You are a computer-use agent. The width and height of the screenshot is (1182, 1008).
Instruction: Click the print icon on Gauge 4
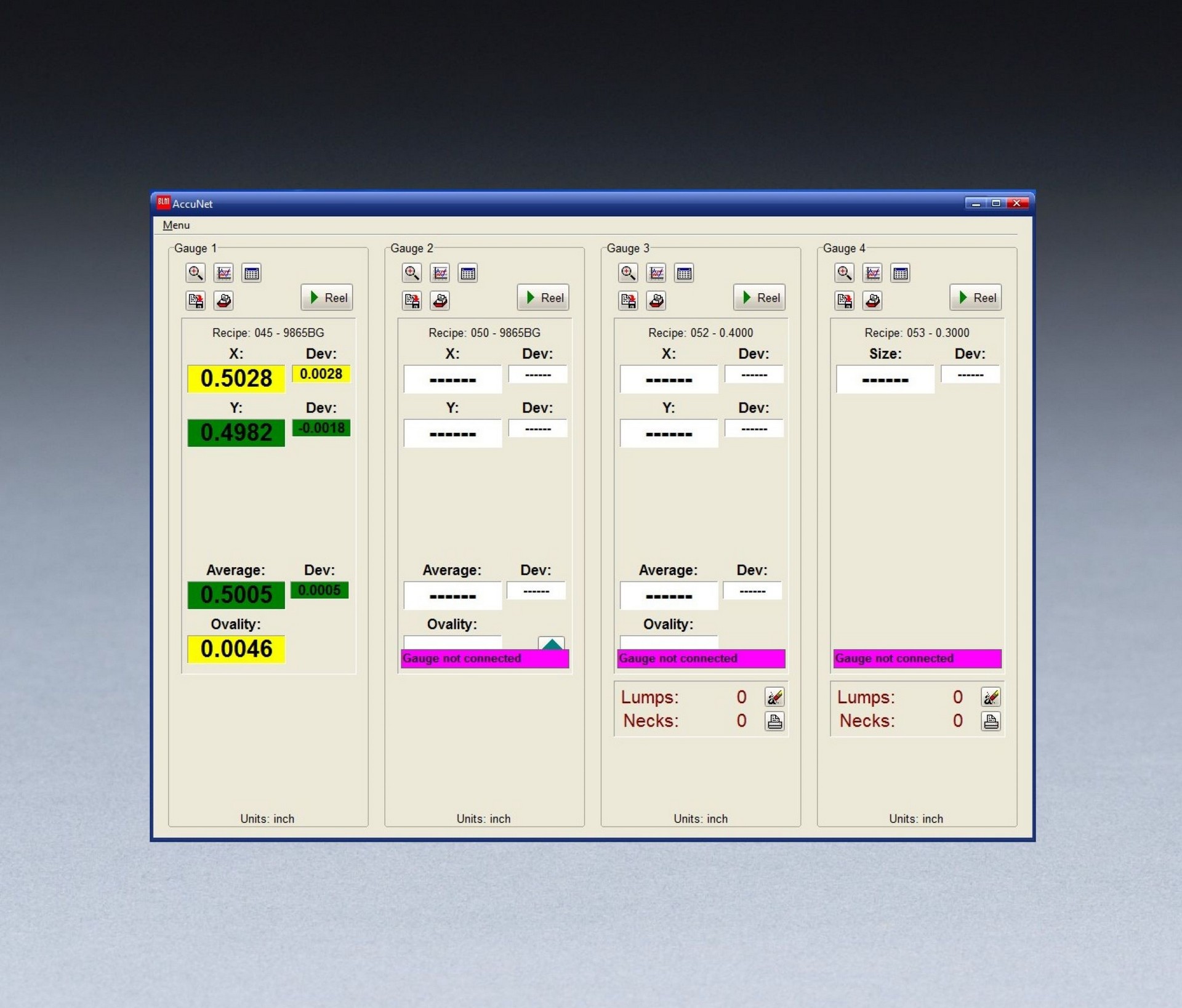(872, 298)
